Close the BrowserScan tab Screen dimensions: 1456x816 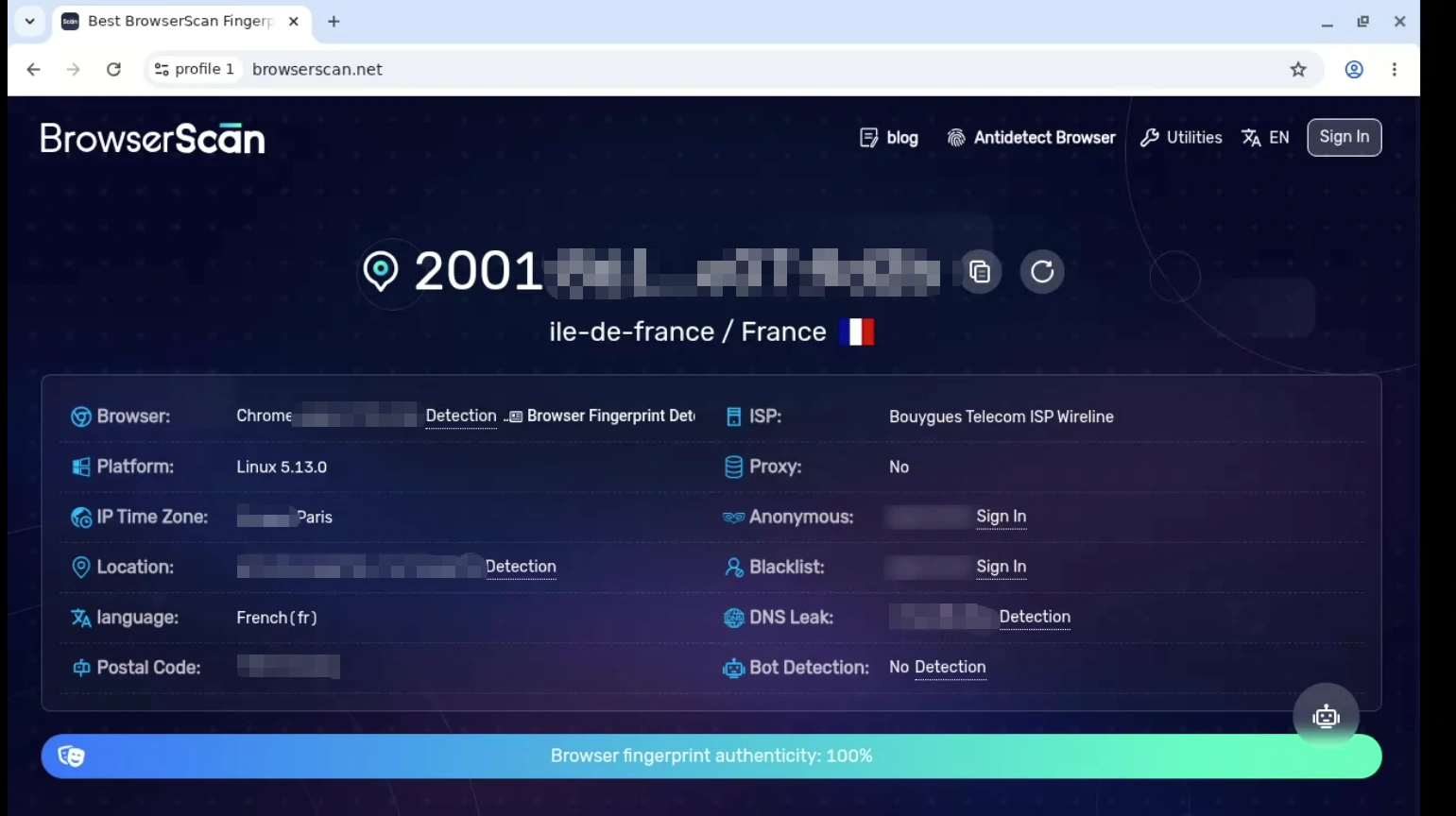[294, 21]
